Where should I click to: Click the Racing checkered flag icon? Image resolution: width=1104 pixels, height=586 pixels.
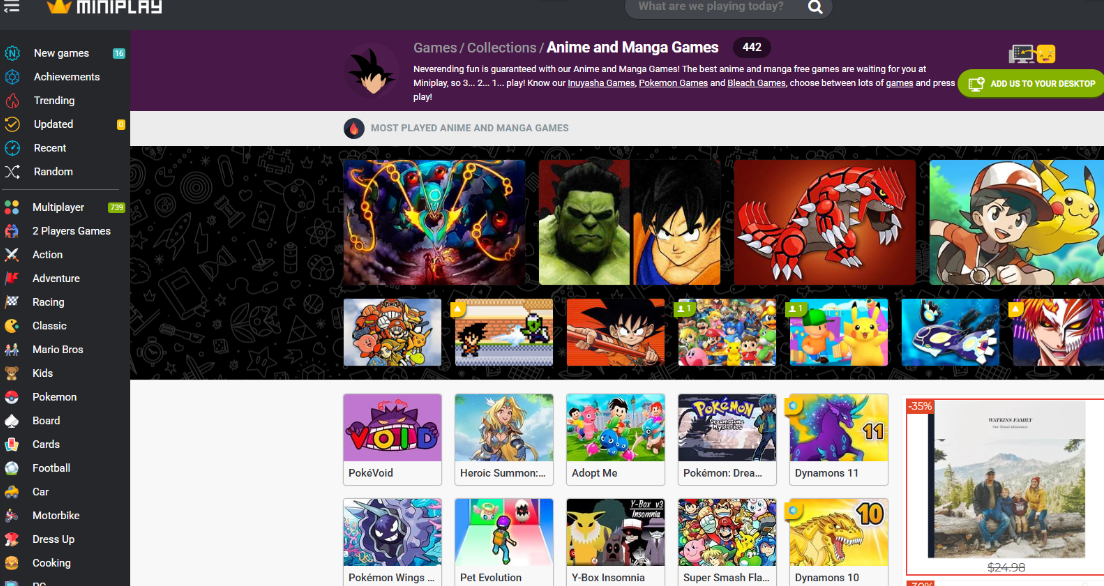click(12, 302)
